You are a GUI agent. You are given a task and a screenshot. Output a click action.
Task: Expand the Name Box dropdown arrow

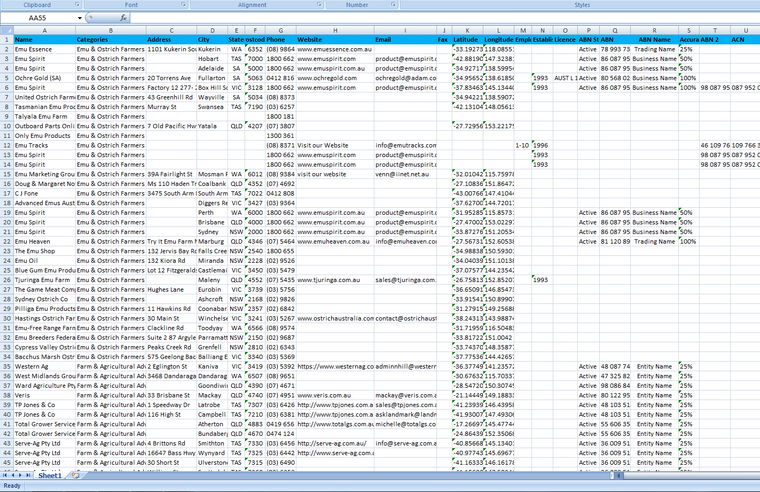pyautogui.click(x=79, y=18)
